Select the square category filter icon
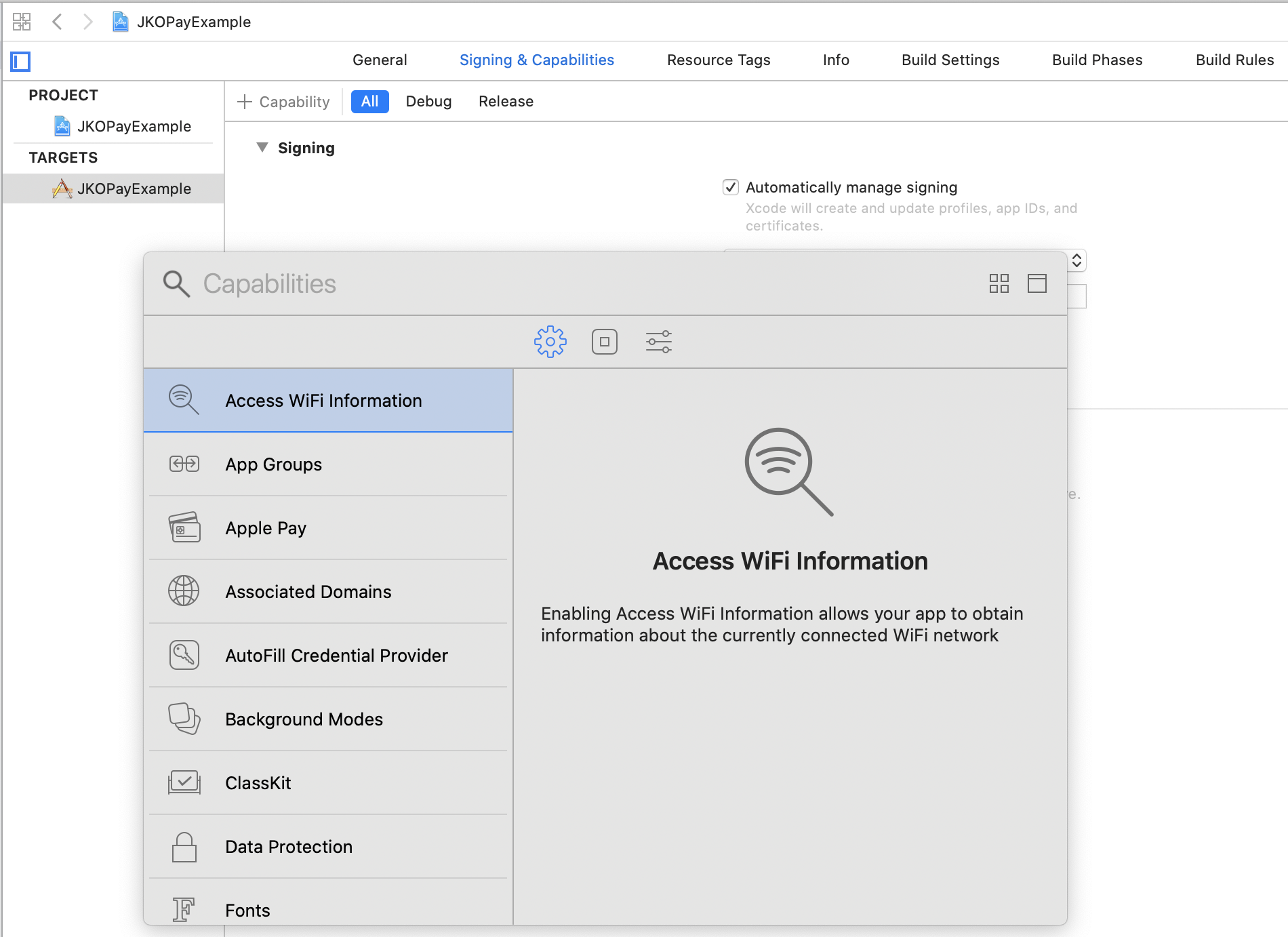The width and height of the screenshot is (1288, 937). 605,342
